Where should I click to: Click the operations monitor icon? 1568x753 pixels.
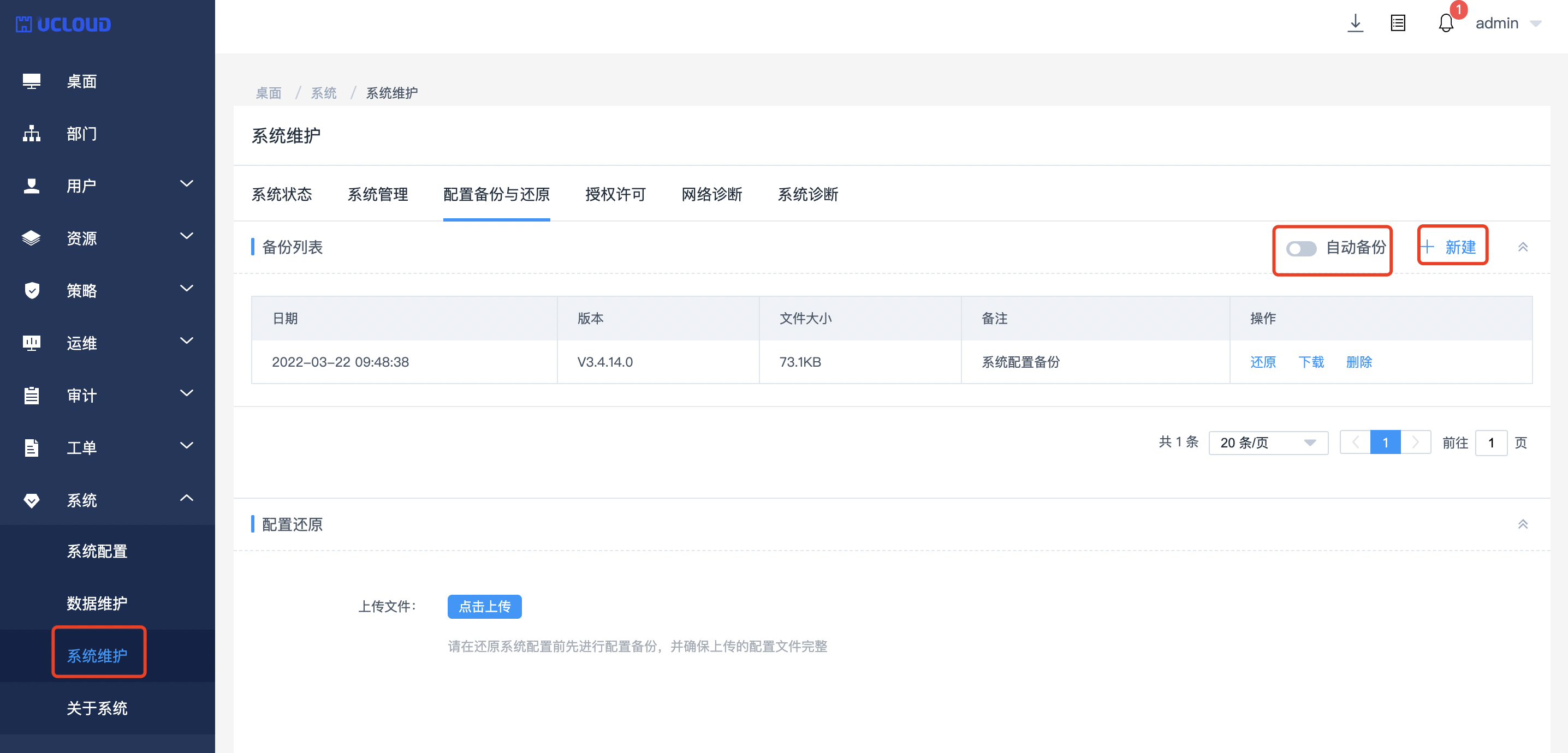[x=32, y=343]
